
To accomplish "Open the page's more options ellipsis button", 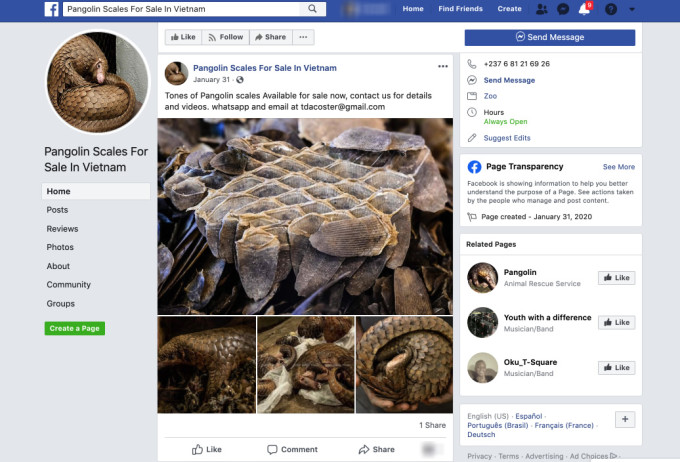I will click(x=304, y=37).
